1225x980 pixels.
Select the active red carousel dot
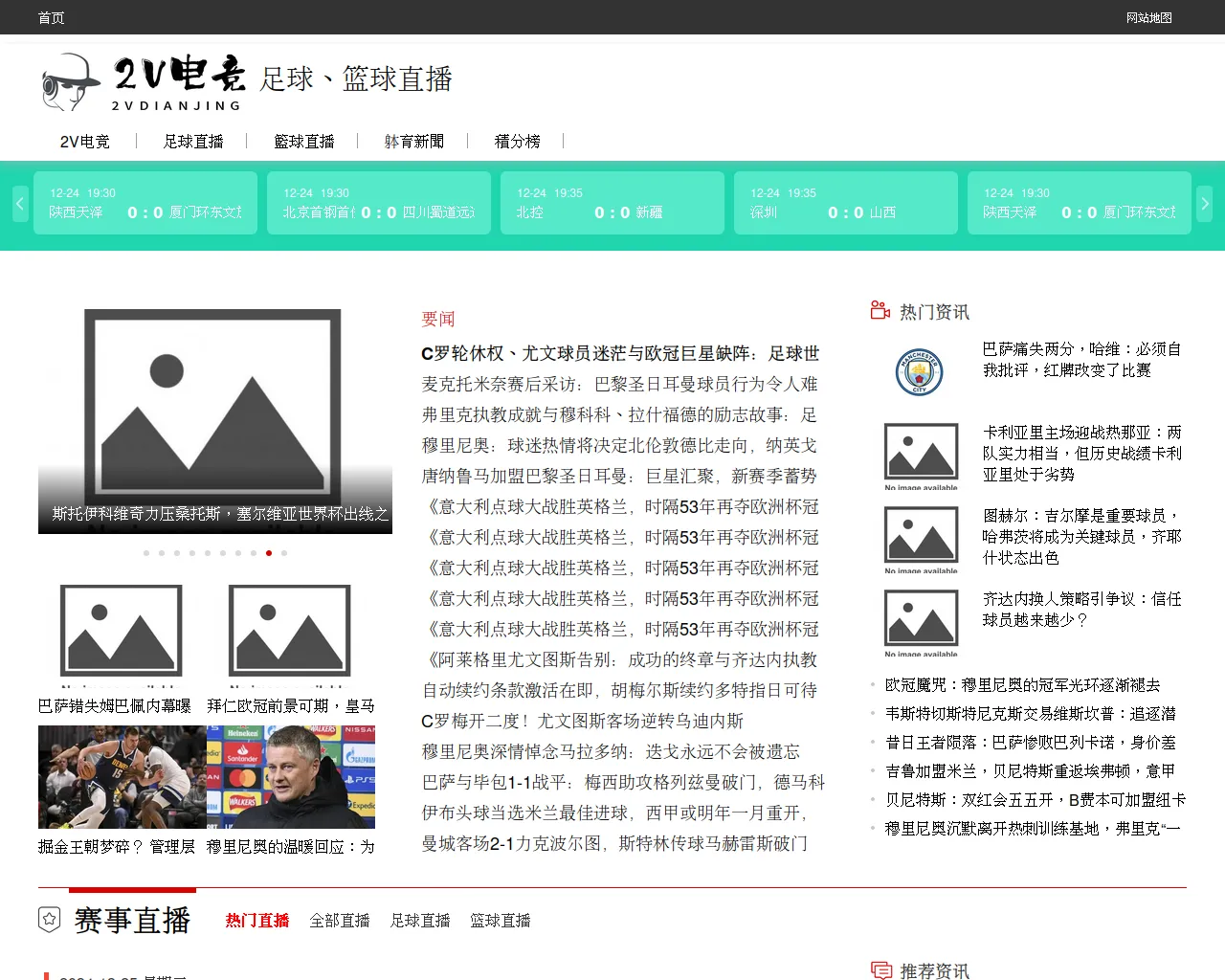point(269,553)
